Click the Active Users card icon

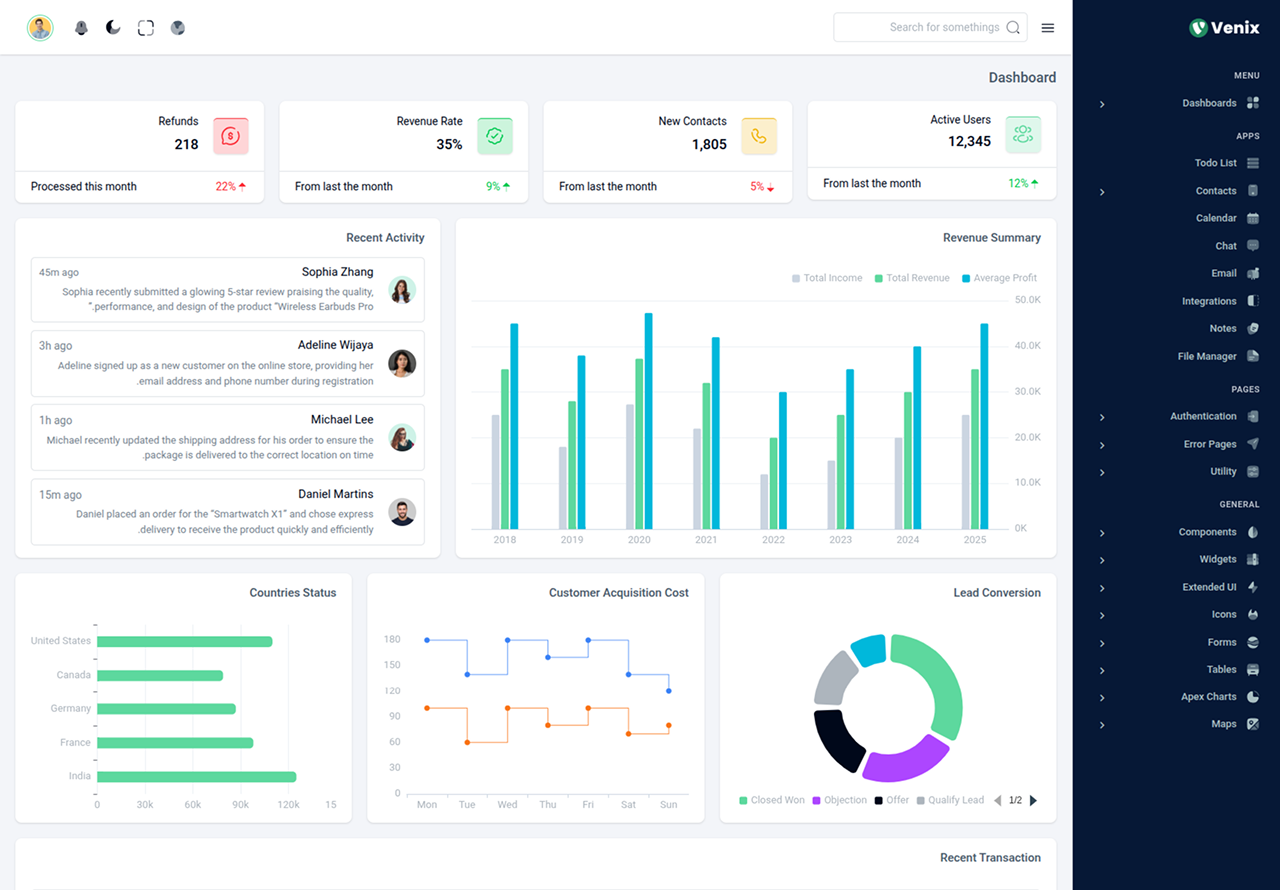[1023, 135]
